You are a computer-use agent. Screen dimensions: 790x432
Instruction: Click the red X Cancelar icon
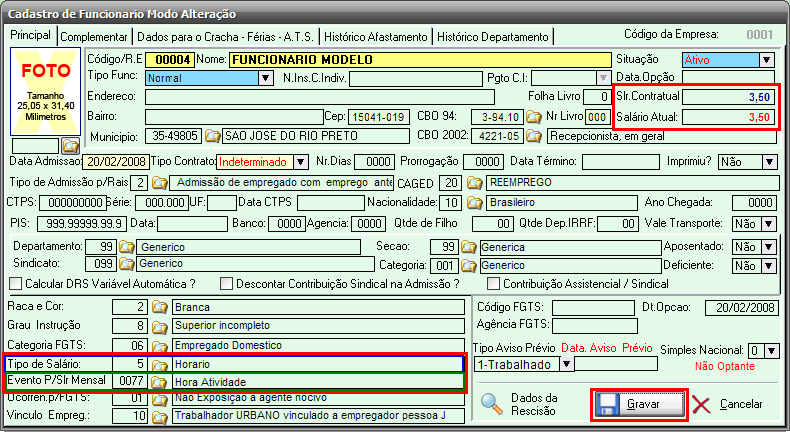701,404
